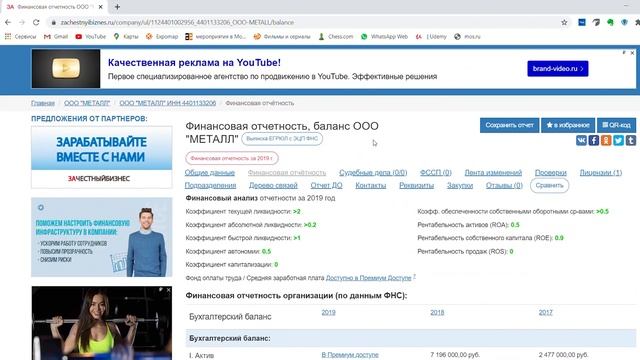Open the Карты bookmark
The width and height of the screenshot is (640, 360).
pos(126,37)
